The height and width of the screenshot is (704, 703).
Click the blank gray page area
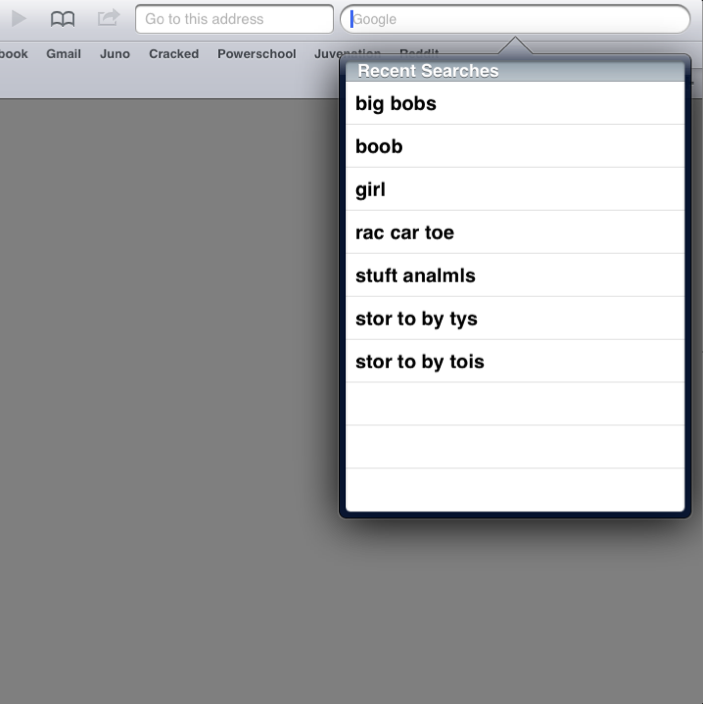click(170, 400)
